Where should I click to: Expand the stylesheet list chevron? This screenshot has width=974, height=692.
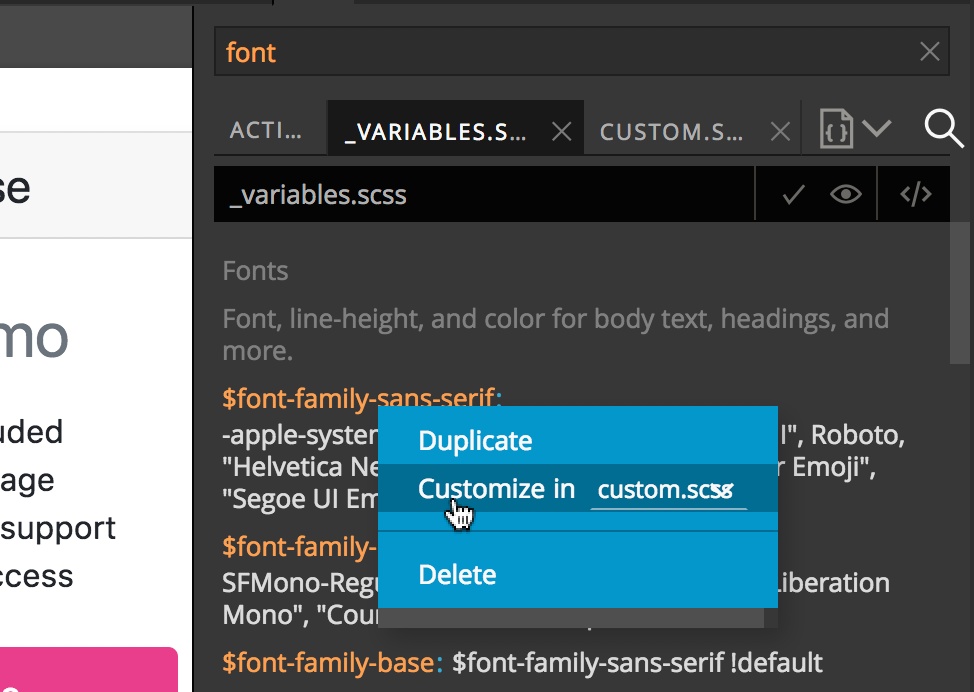coord(876,129)
